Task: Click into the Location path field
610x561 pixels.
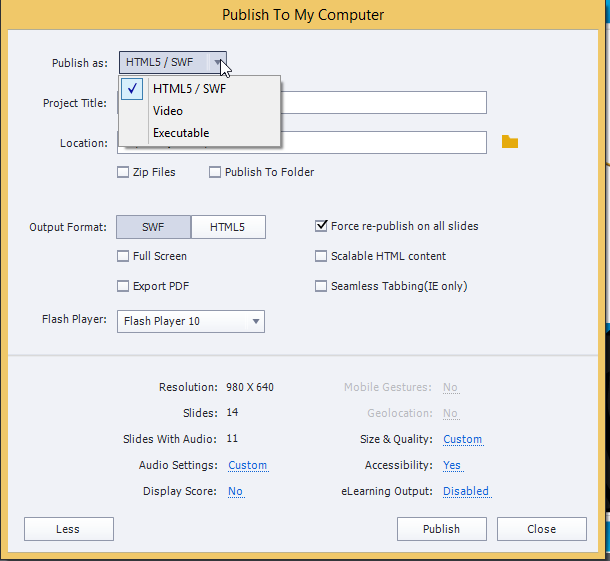Action: [x=380, y=142]
